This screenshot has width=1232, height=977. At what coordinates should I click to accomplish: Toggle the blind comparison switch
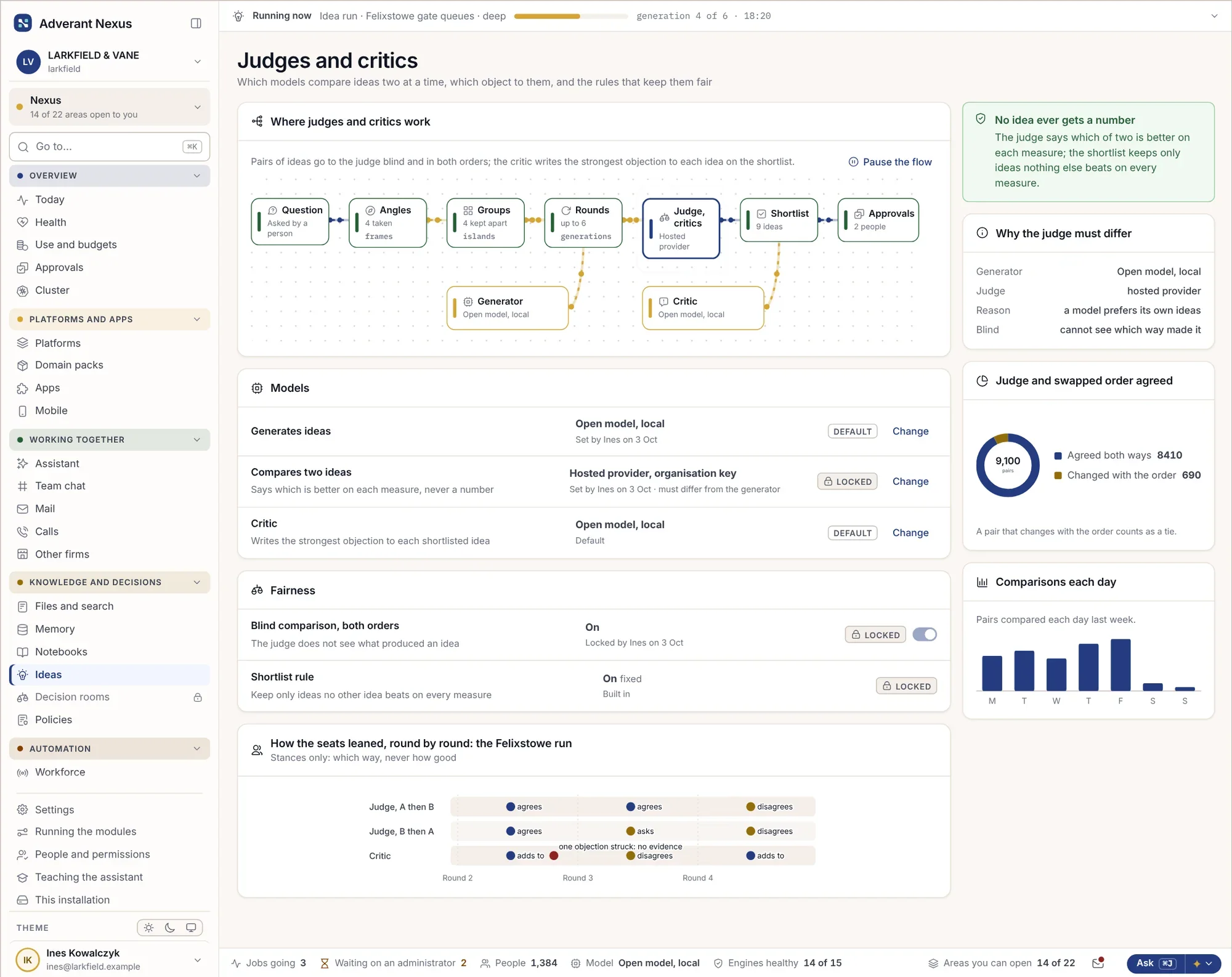click(925, 634)
